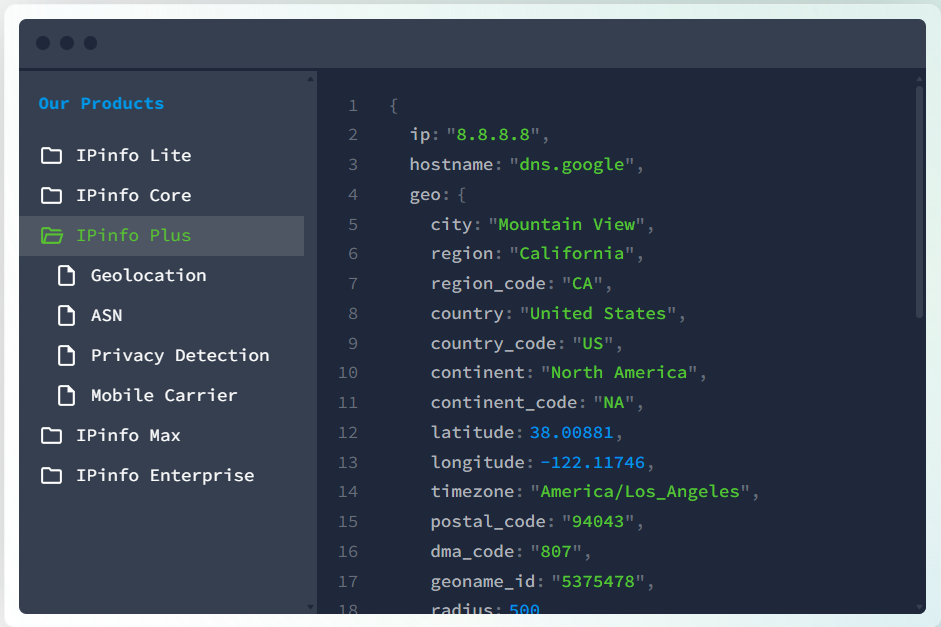Select the ASN item
The height and width of the screenshot is (627, 941).
[x=106, y=316]
